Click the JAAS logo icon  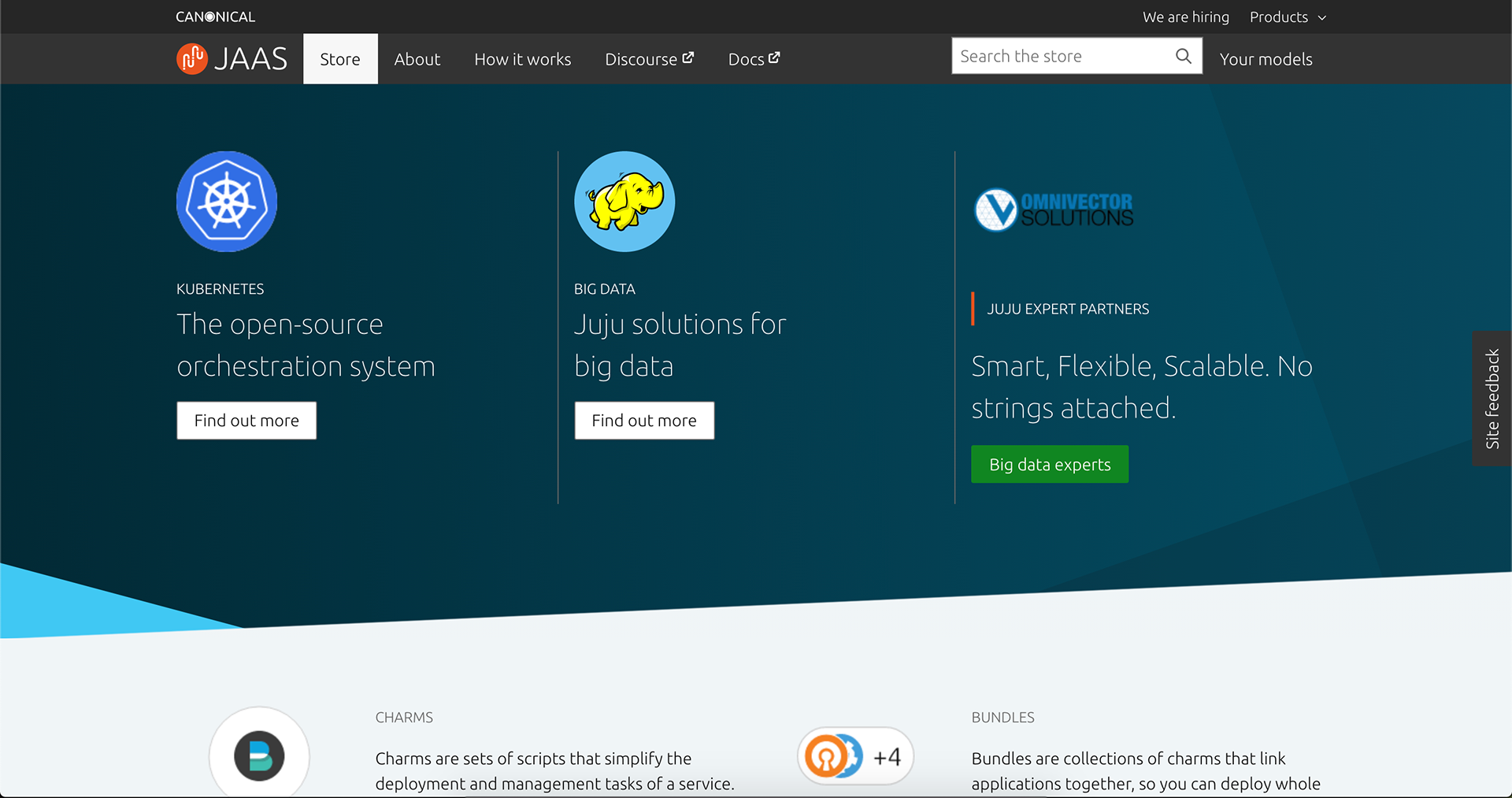pos(192,58)
